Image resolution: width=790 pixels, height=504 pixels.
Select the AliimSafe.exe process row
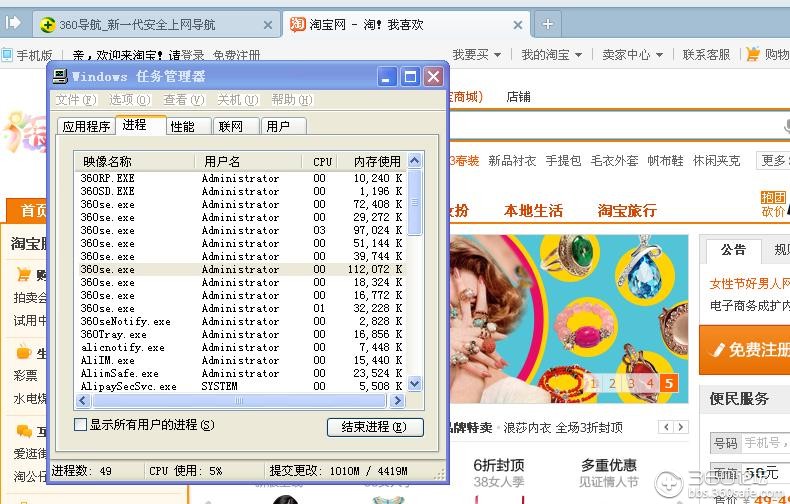[x=241, y=373]
